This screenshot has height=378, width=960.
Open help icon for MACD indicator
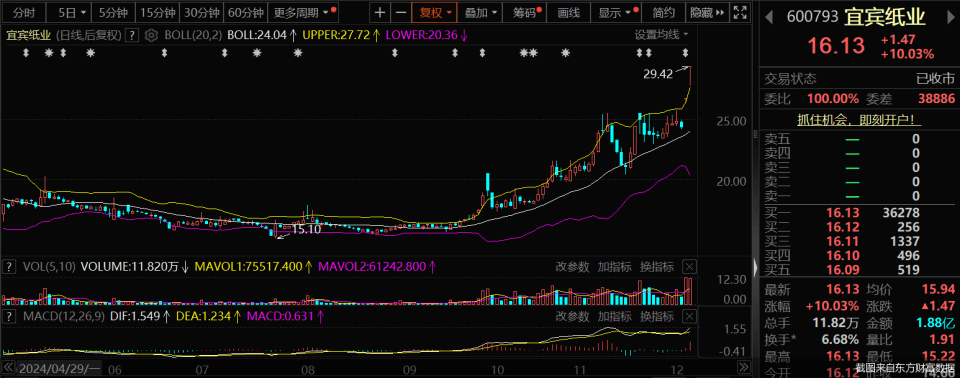[9, 316]
